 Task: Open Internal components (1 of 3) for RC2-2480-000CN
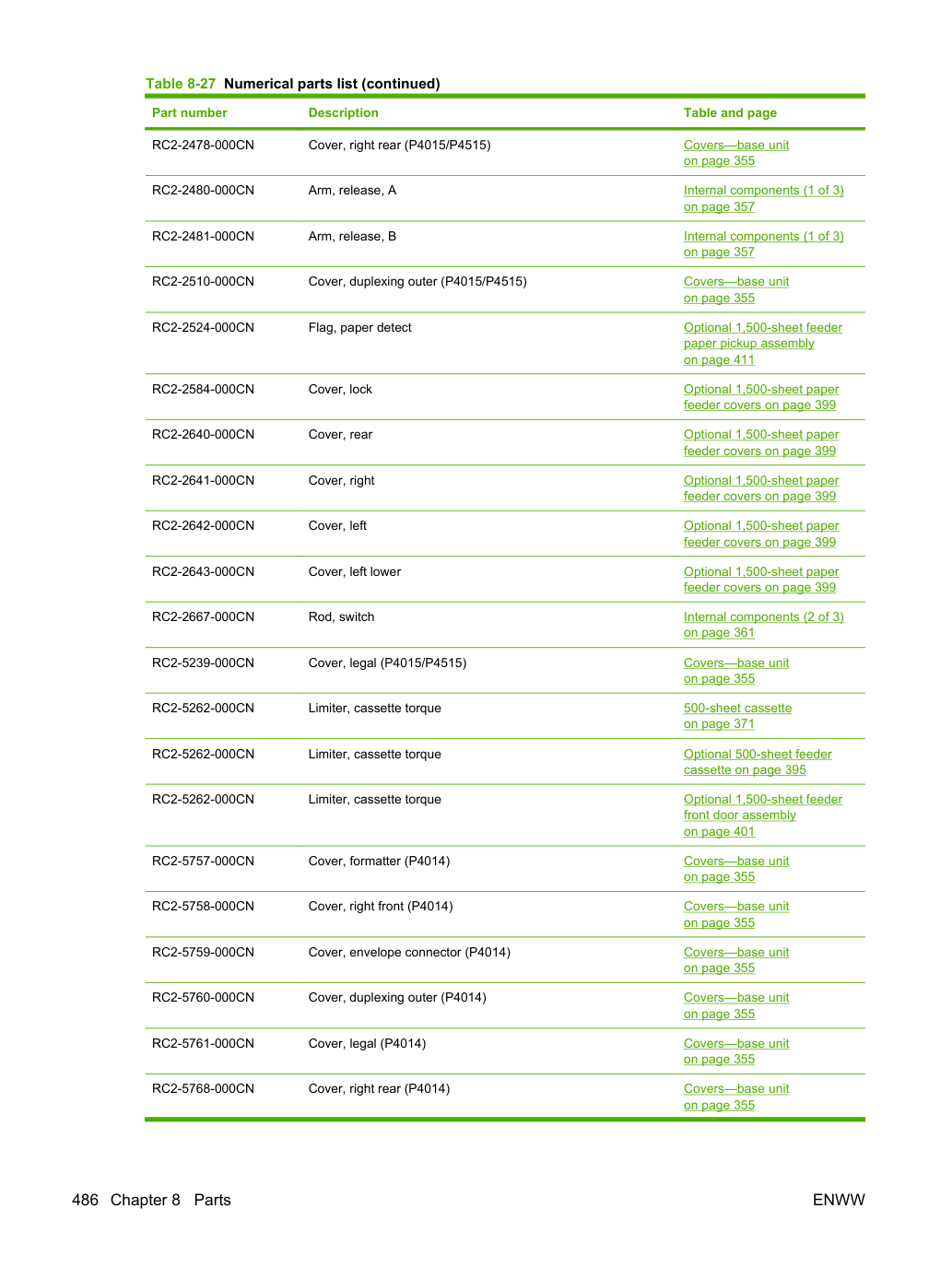pos(763,198)
